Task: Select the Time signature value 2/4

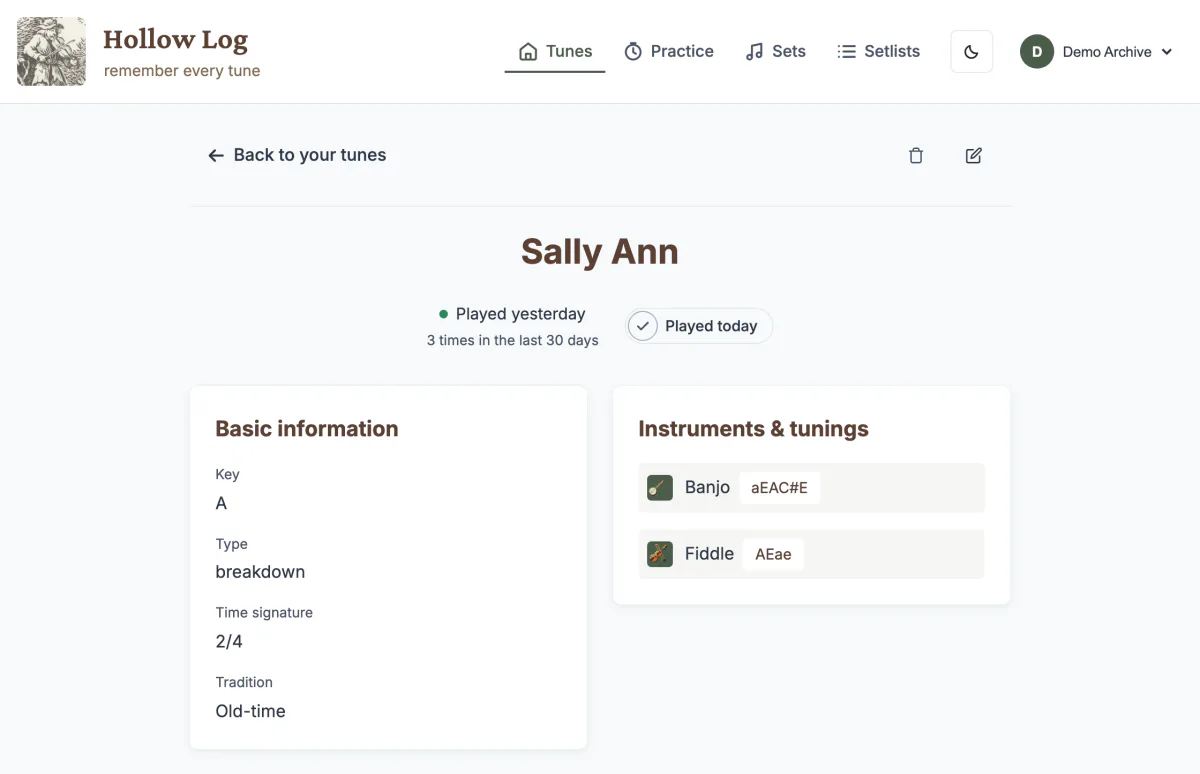Action: point(229,642)
